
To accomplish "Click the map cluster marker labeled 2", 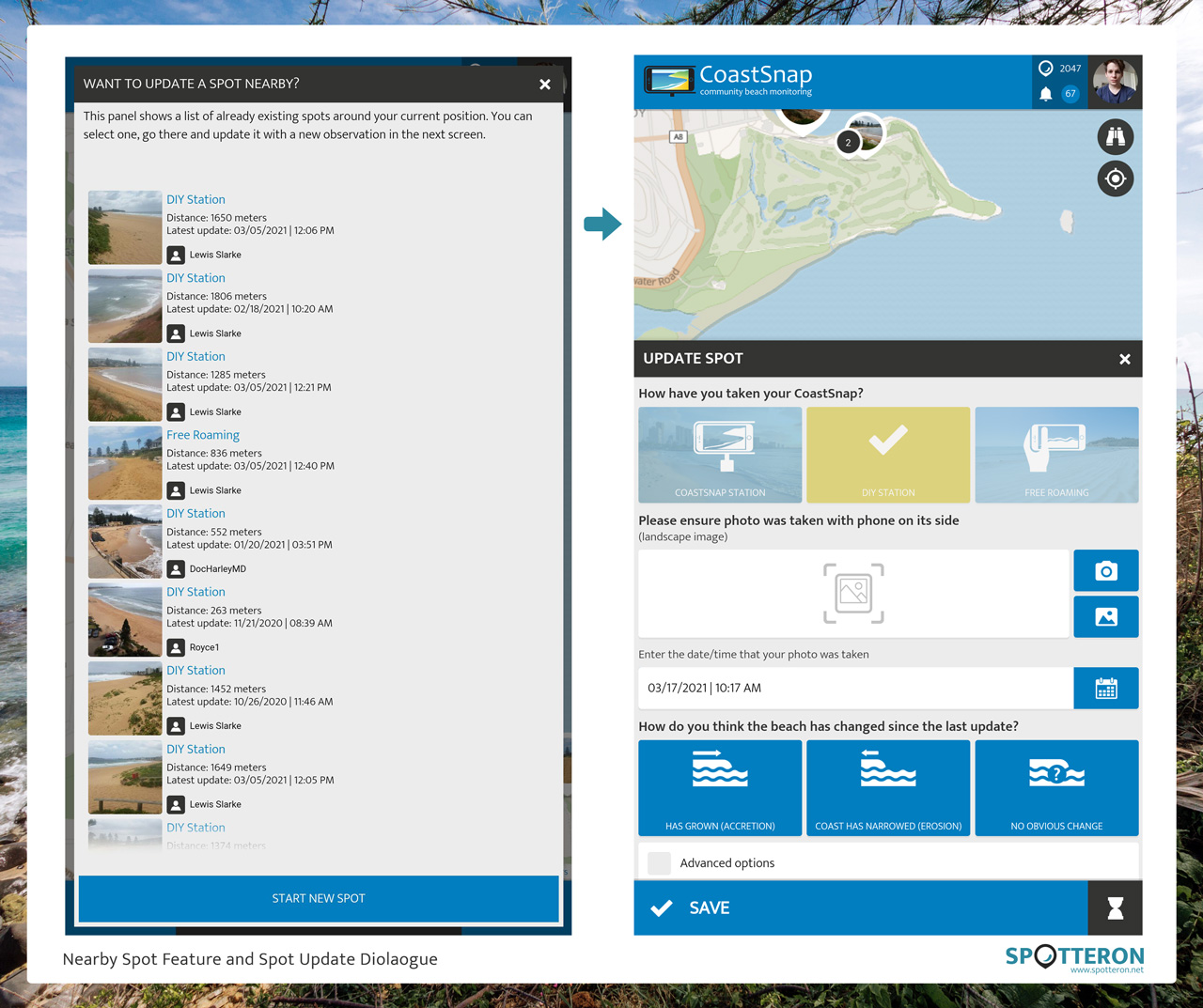I will pyautogui.click(x=849, y=143).
